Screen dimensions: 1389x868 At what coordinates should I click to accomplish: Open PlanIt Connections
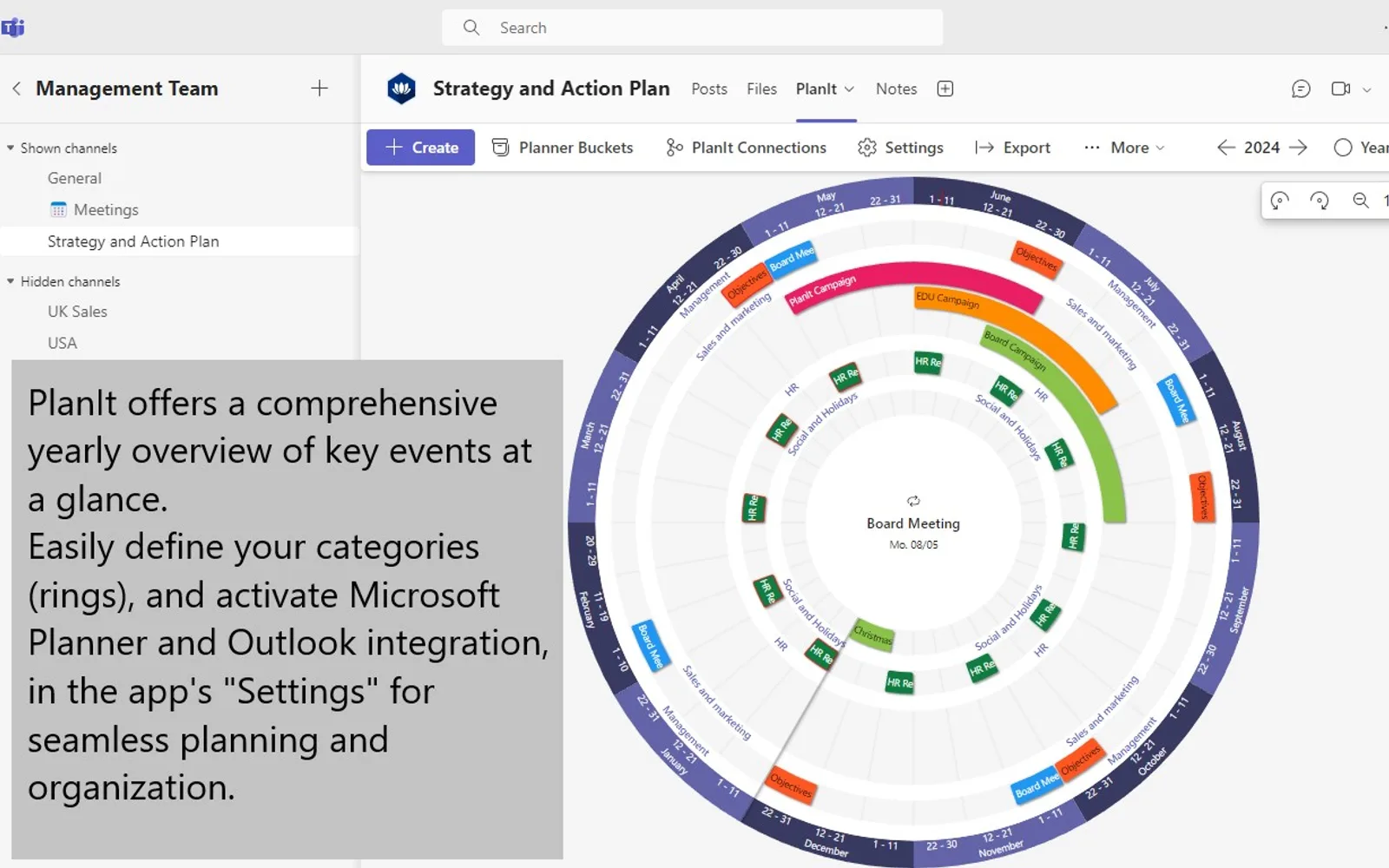(x=746, y=148)
